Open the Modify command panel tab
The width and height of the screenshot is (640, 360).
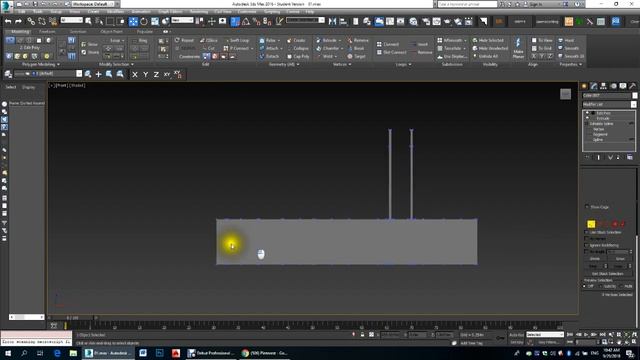click(x=594, y=86)
